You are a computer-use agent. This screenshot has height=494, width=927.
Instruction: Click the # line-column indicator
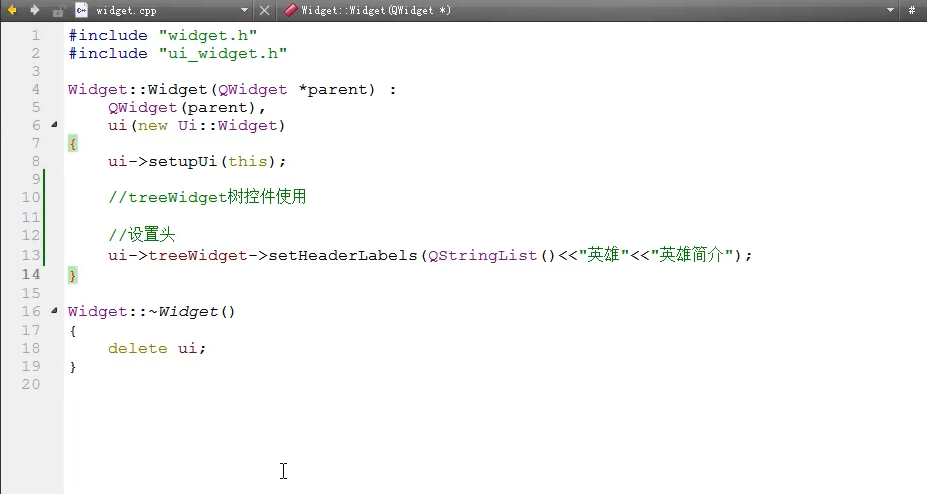(912, 10)
